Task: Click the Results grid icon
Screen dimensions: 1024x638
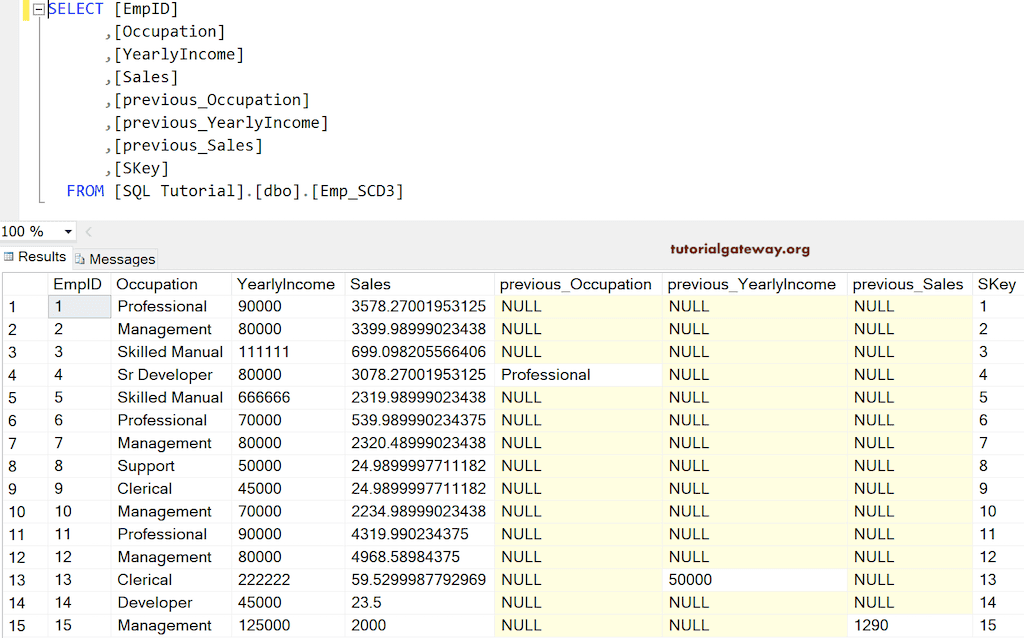Action: 8,256
